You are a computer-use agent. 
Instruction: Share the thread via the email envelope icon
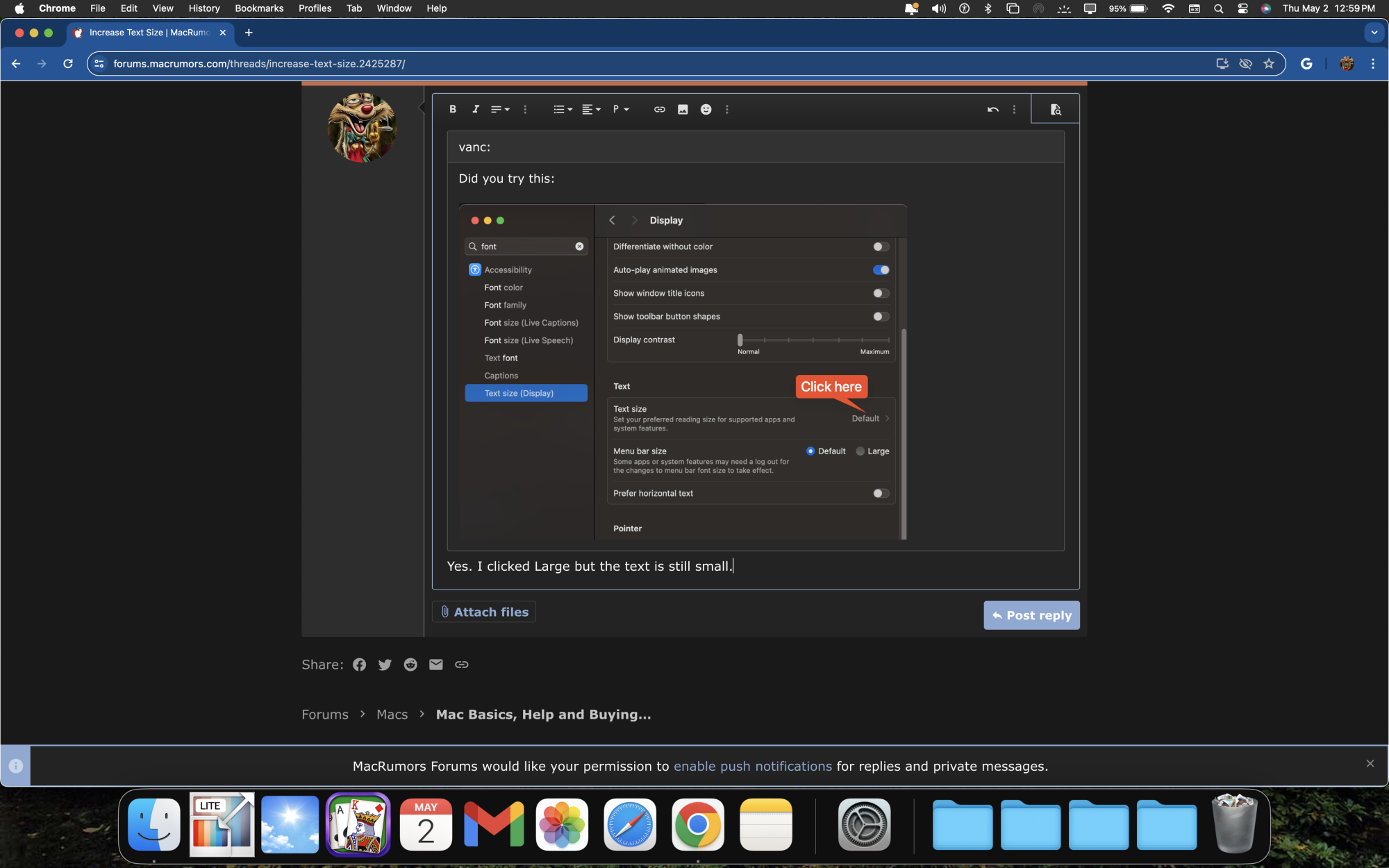pyautogui.click(x=435, y=665)
